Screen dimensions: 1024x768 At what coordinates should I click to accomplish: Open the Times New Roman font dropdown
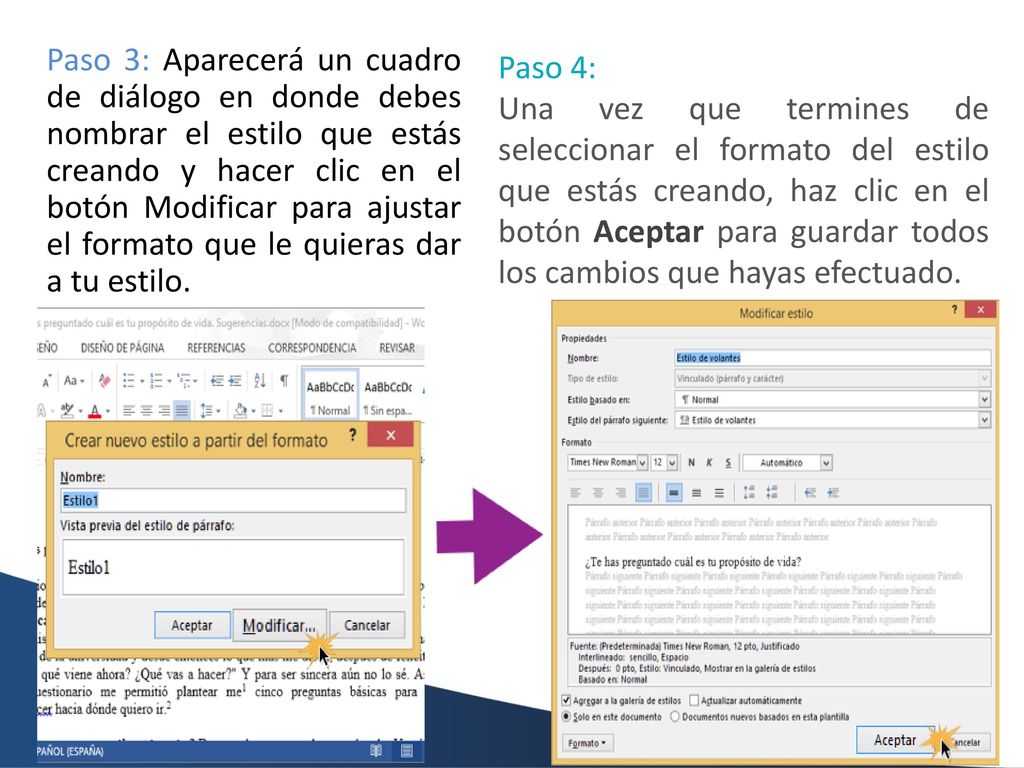[643, 462]
